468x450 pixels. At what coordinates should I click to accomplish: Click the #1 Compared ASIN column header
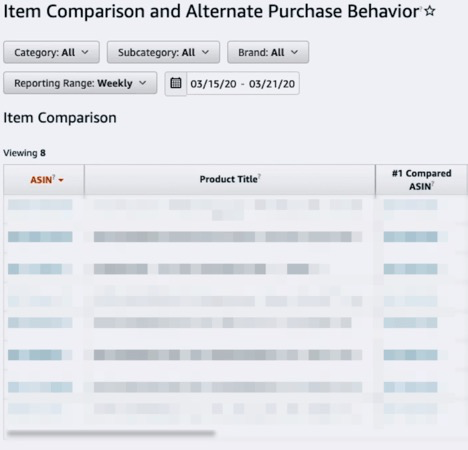(421, 180)
